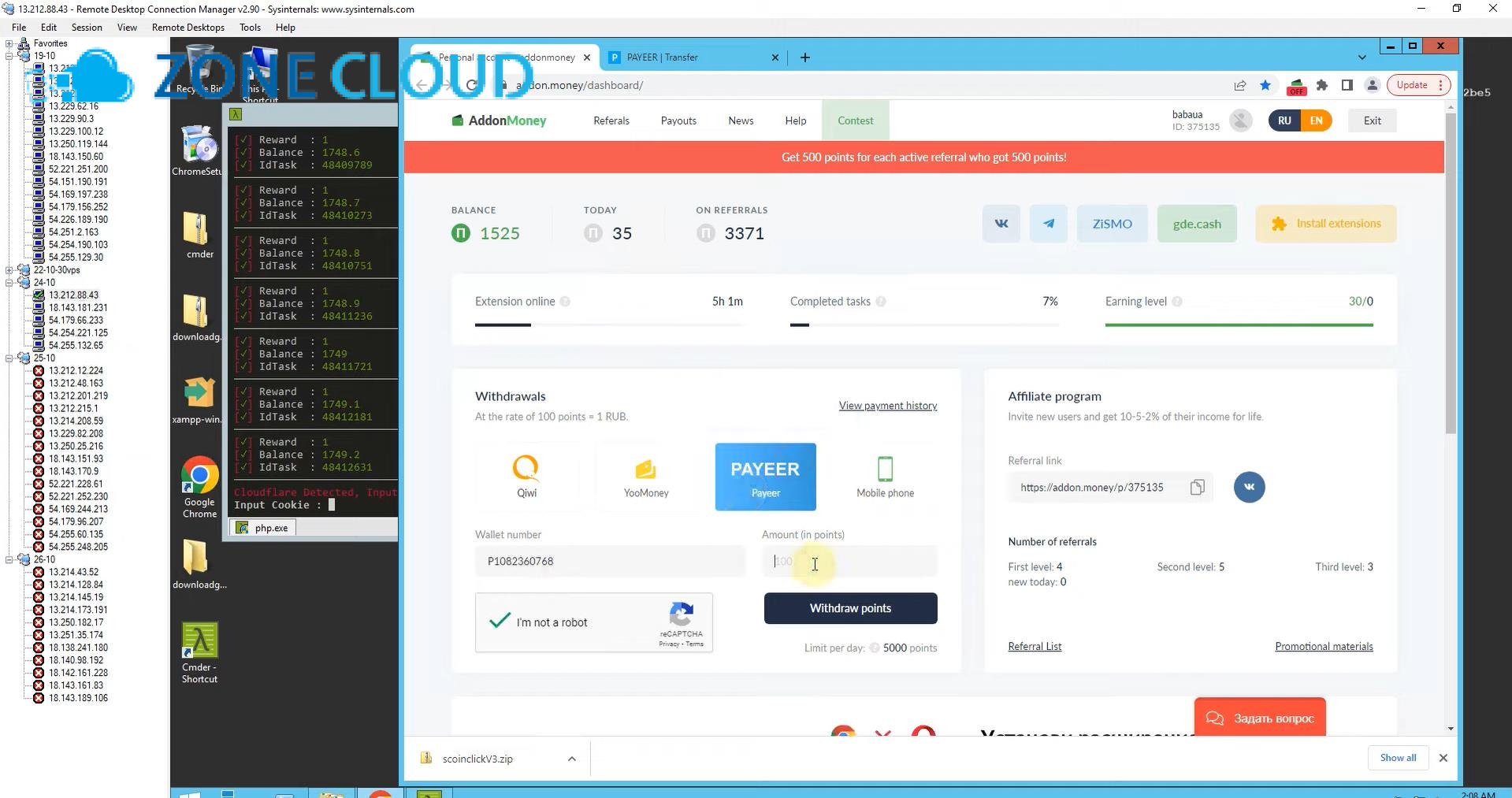Select the PAYEER withdrawal method
The height and width of the screenshot is (798, 1512).
coord(763,476)
